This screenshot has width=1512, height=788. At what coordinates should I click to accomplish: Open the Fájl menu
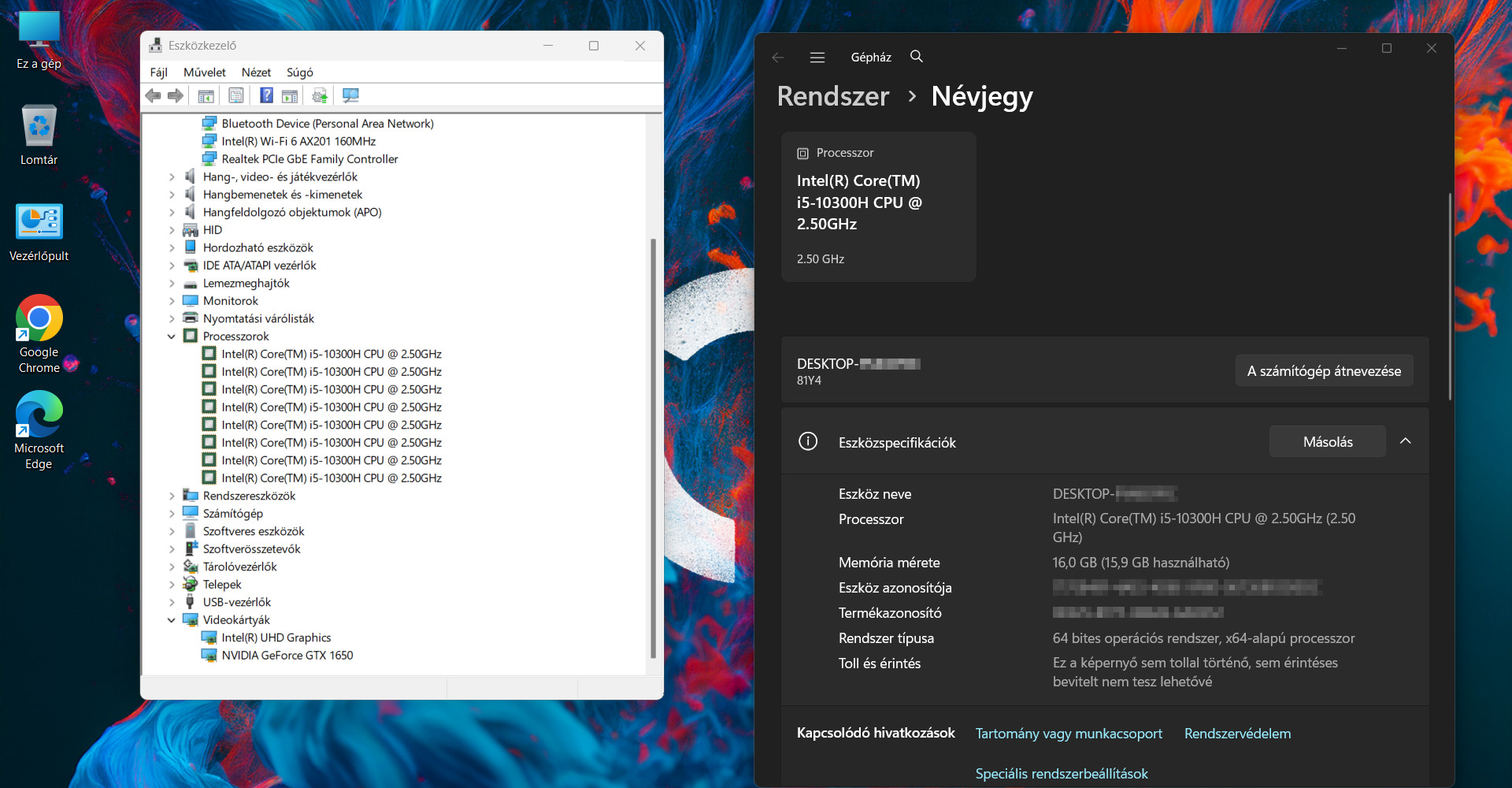coord(159,72)
